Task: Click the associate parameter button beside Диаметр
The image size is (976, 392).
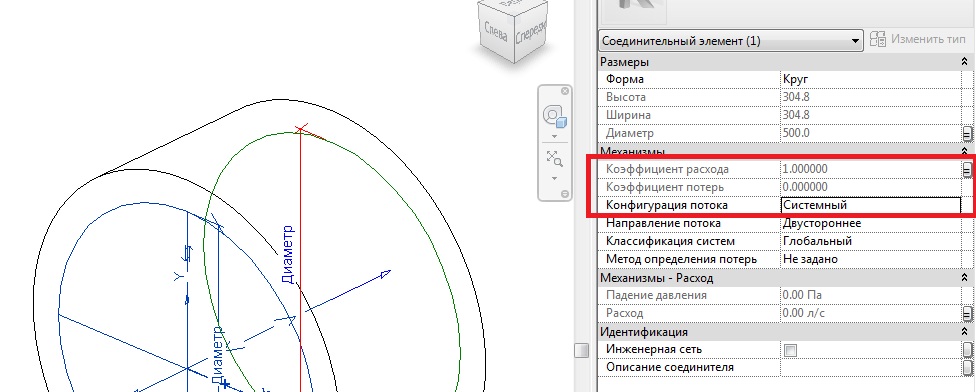Action: pyautogui.click(x=967, y=134)
